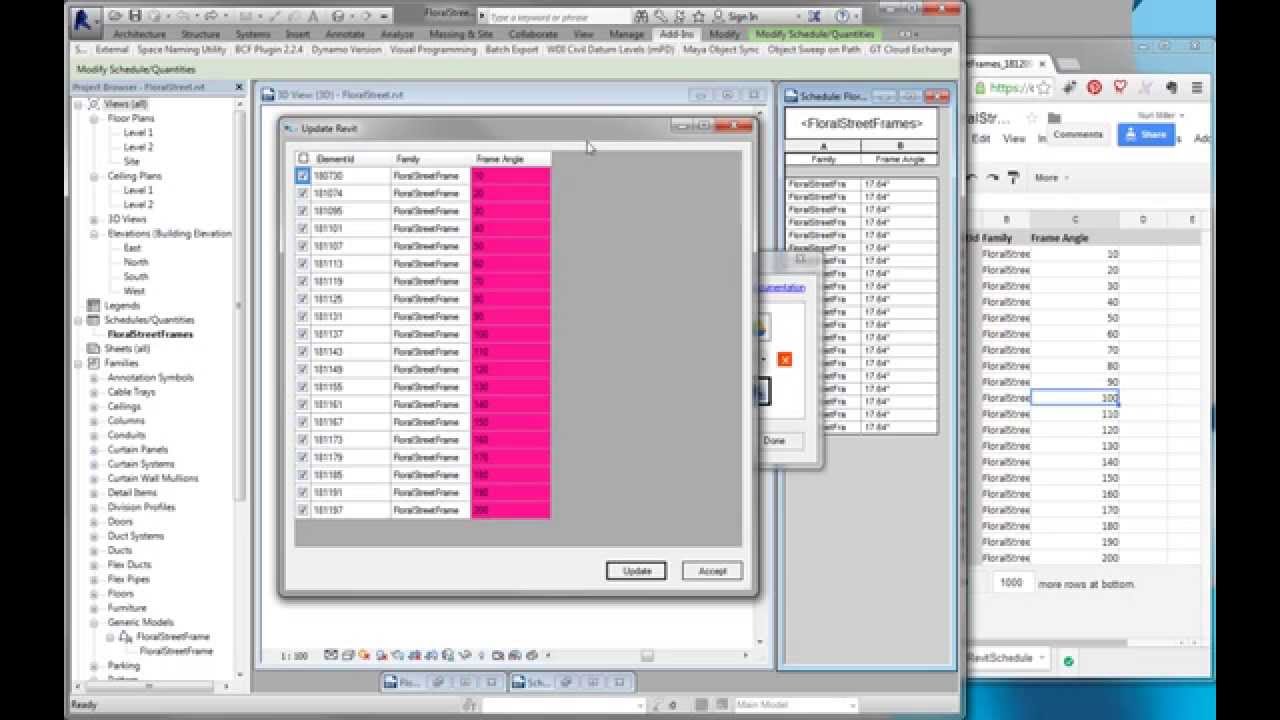Screen dimensions: 1280x720
Task: Click the Batch Export add-in button
Action: 512,50
